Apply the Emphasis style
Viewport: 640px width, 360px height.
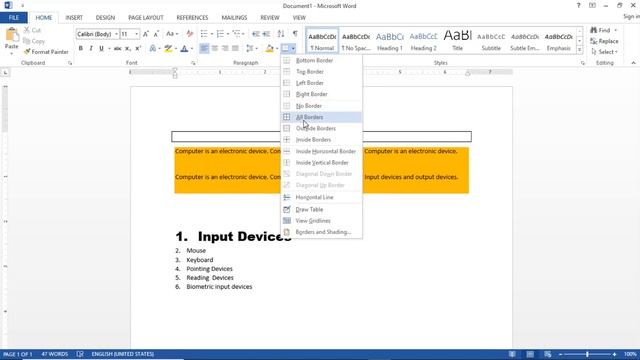tap(559, 41)
